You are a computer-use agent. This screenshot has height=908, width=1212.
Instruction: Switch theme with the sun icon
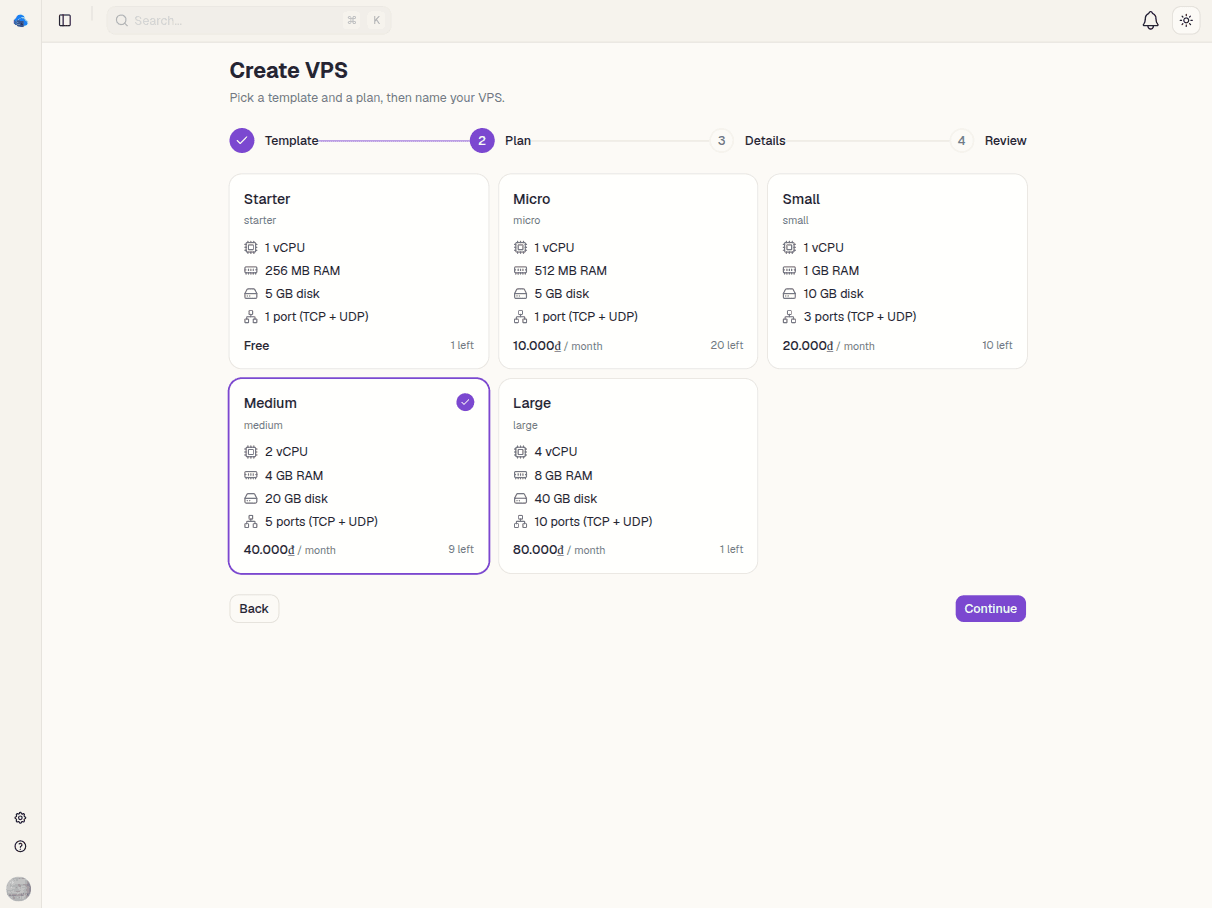point(1186,20)
